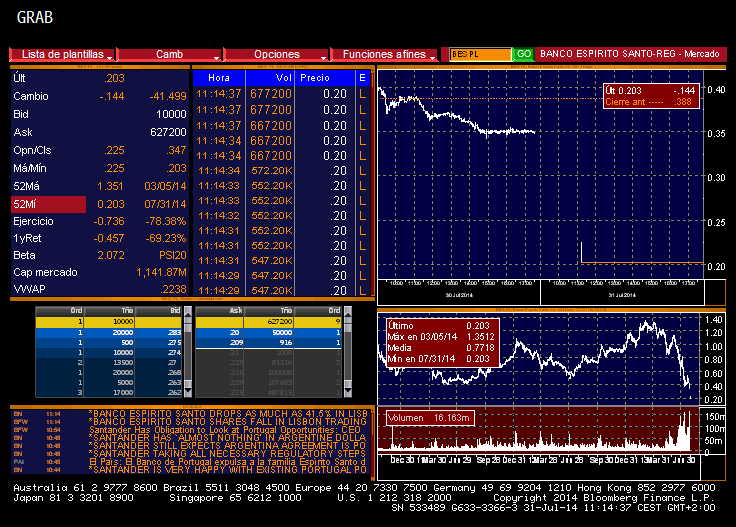Click the bid table scroll down arrow
Viewport: 736px width, 527px height.
point(188,391)
